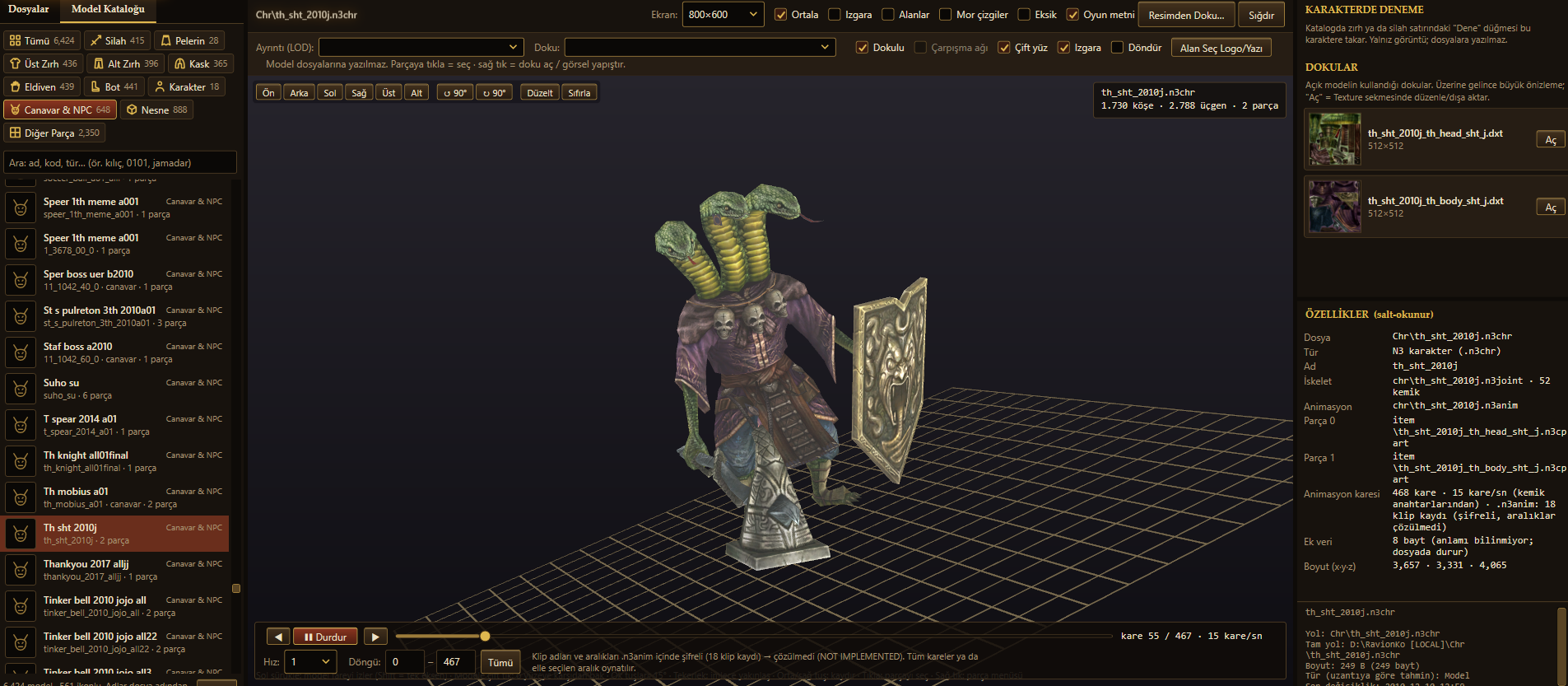The image size is (1568, 686).
Task: Open th_head_sht_j.dxt texture with Aç
Action: tap(1550, 140)
